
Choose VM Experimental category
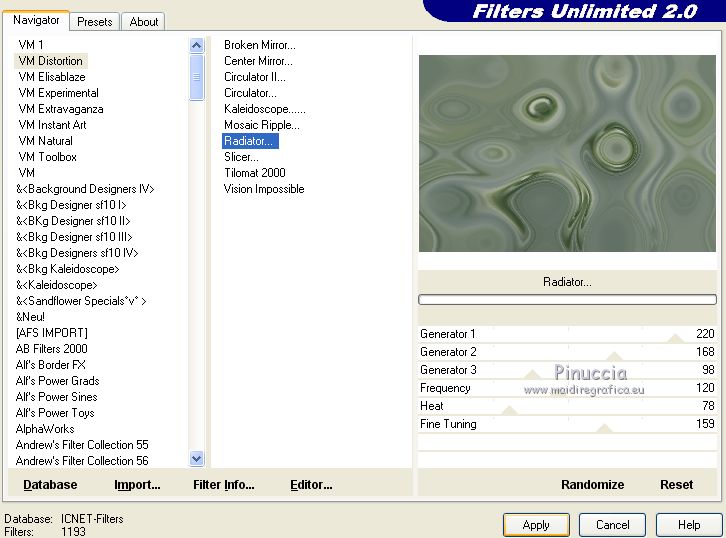click(x=58, y=93)
